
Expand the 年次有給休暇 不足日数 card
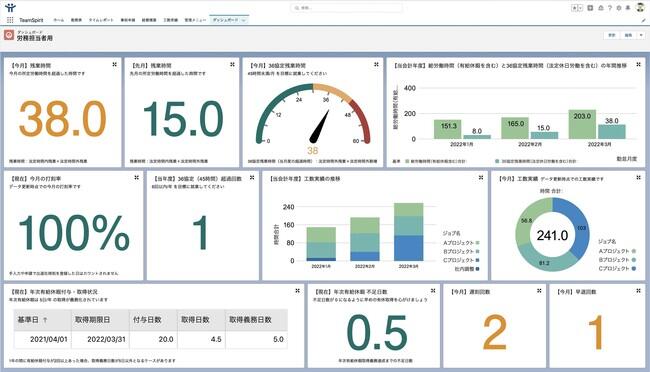[433, 291]
